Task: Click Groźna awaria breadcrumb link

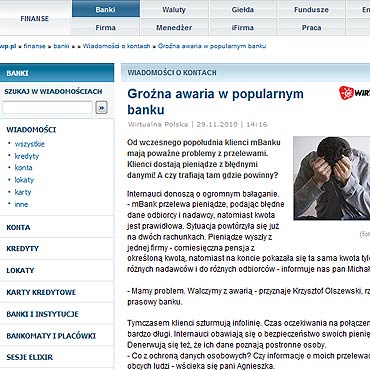Action: click(212, 46)
